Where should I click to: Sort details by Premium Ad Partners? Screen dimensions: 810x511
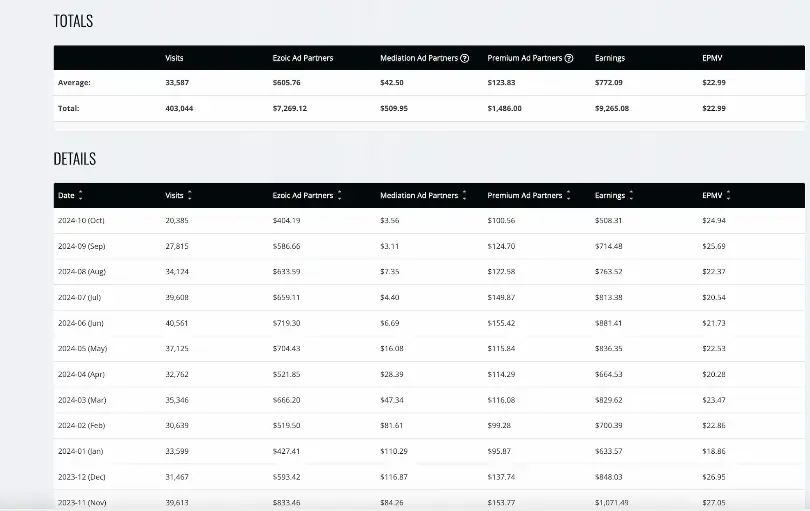(529, 195)
